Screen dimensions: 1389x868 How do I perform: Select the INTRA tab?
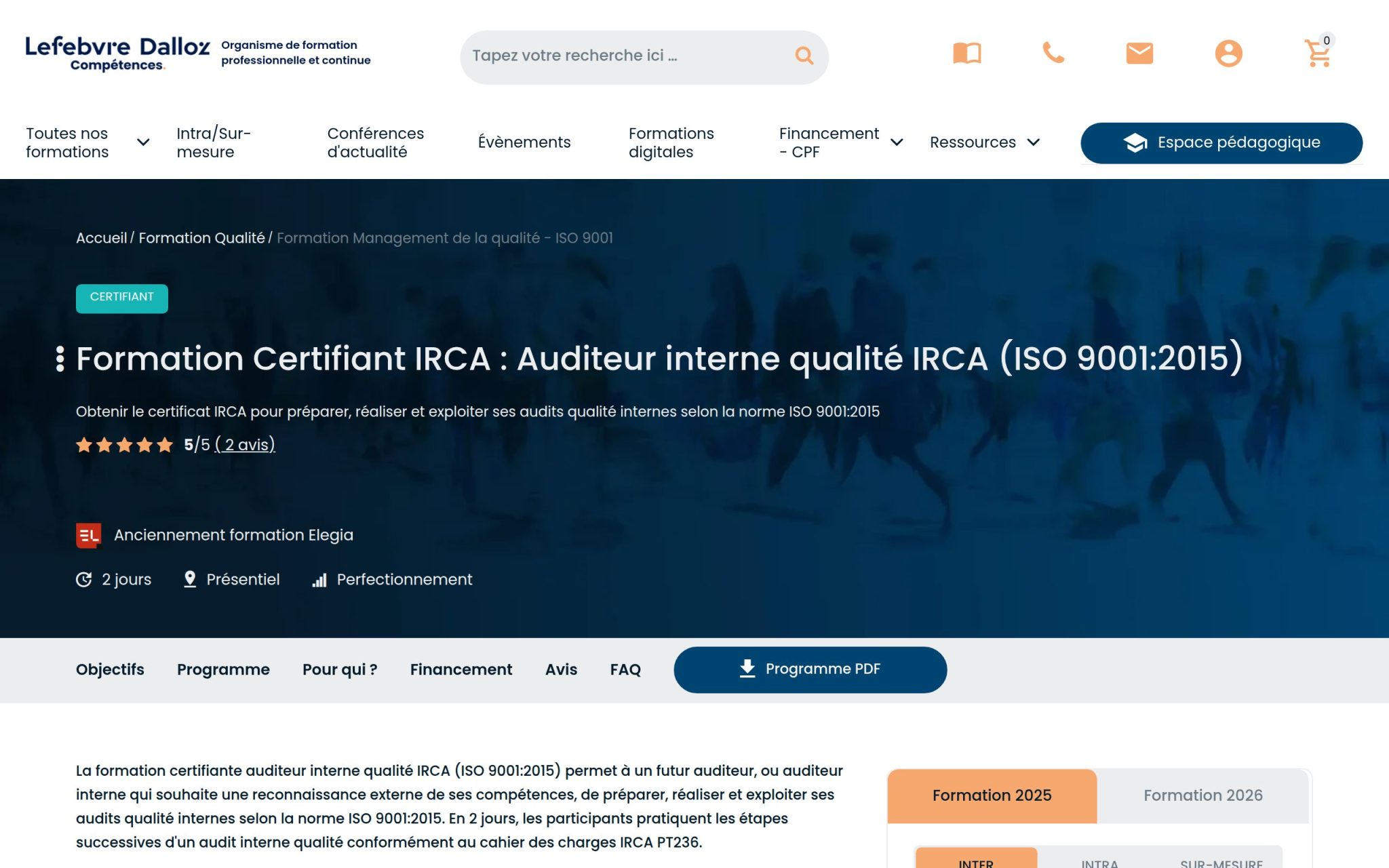point(1099,859)
